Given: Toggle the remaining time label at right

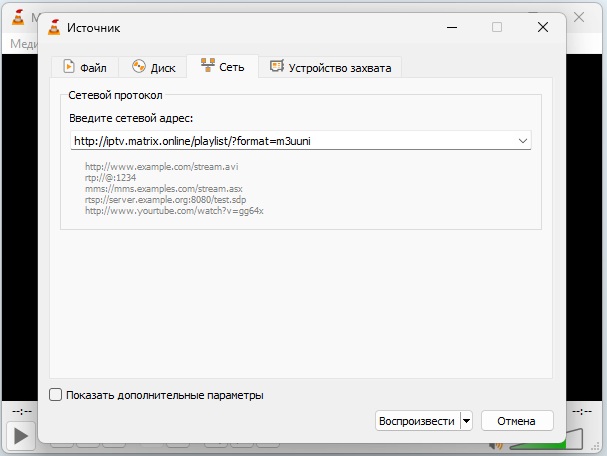Looking at the screenshot, I should pos(584,411).
